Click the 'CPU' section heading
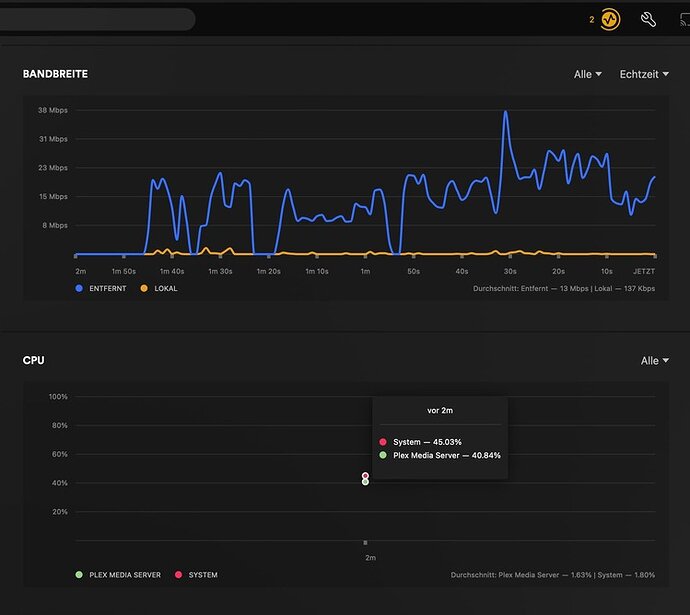 [x=33, y=360]
